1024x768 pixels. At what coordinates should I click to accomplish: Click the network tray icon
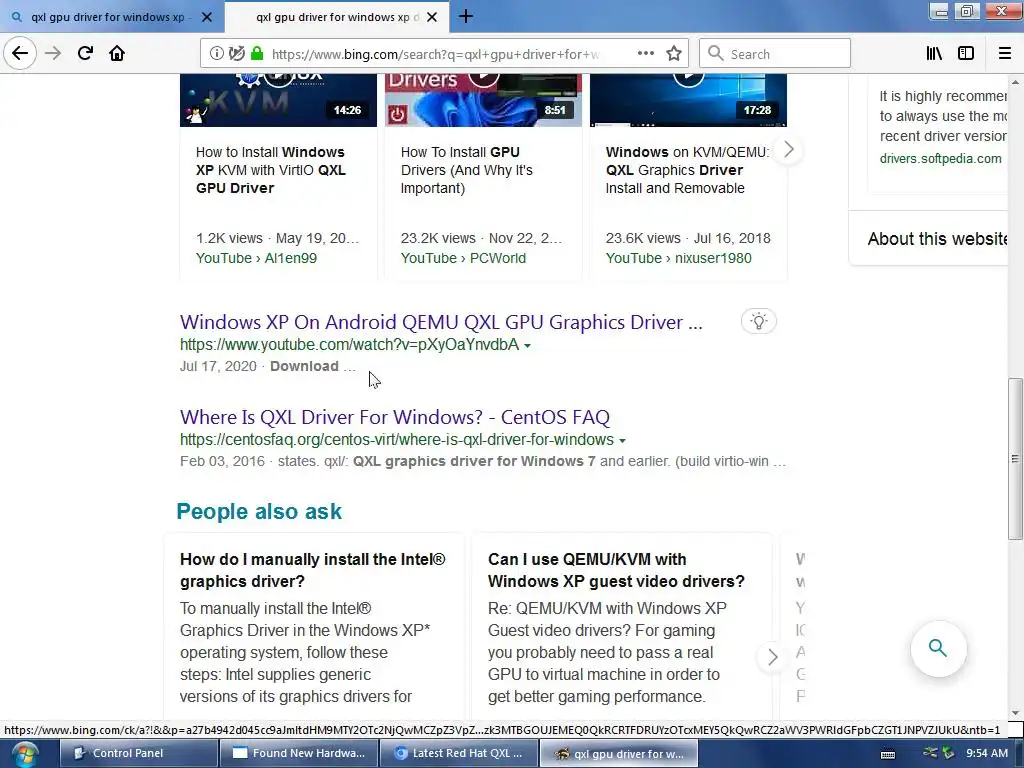tap(930, 753)
